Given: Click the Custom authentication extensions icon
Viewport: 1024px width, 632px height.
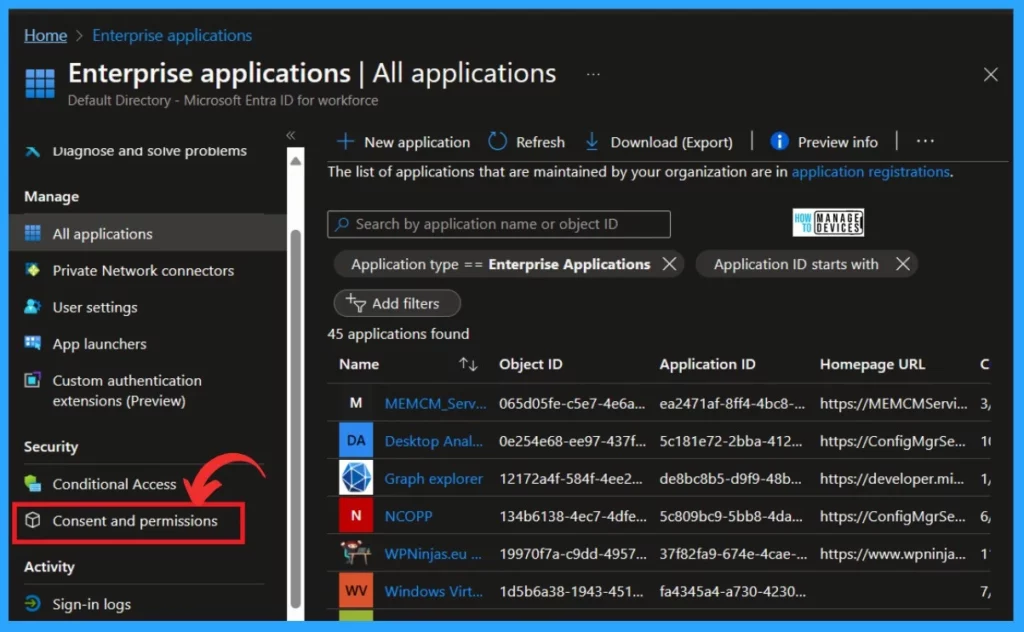Looking at the screenshot, I should (33, 380).
